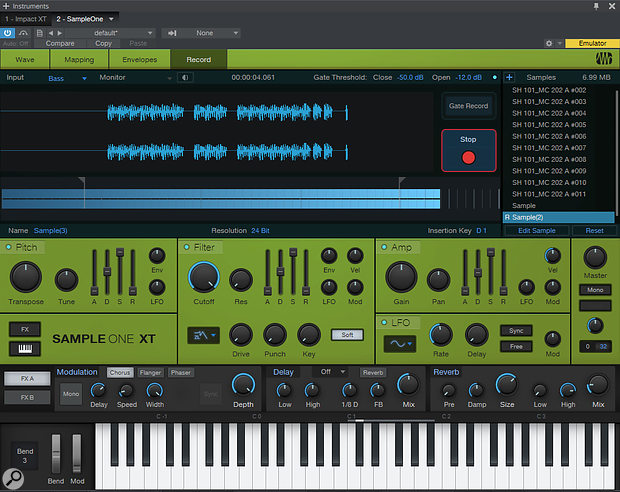Image resolution: width=620 pixels, height=492 pixels.
Task: Open the dropdown arrow beside the gear
Action: 560,43
